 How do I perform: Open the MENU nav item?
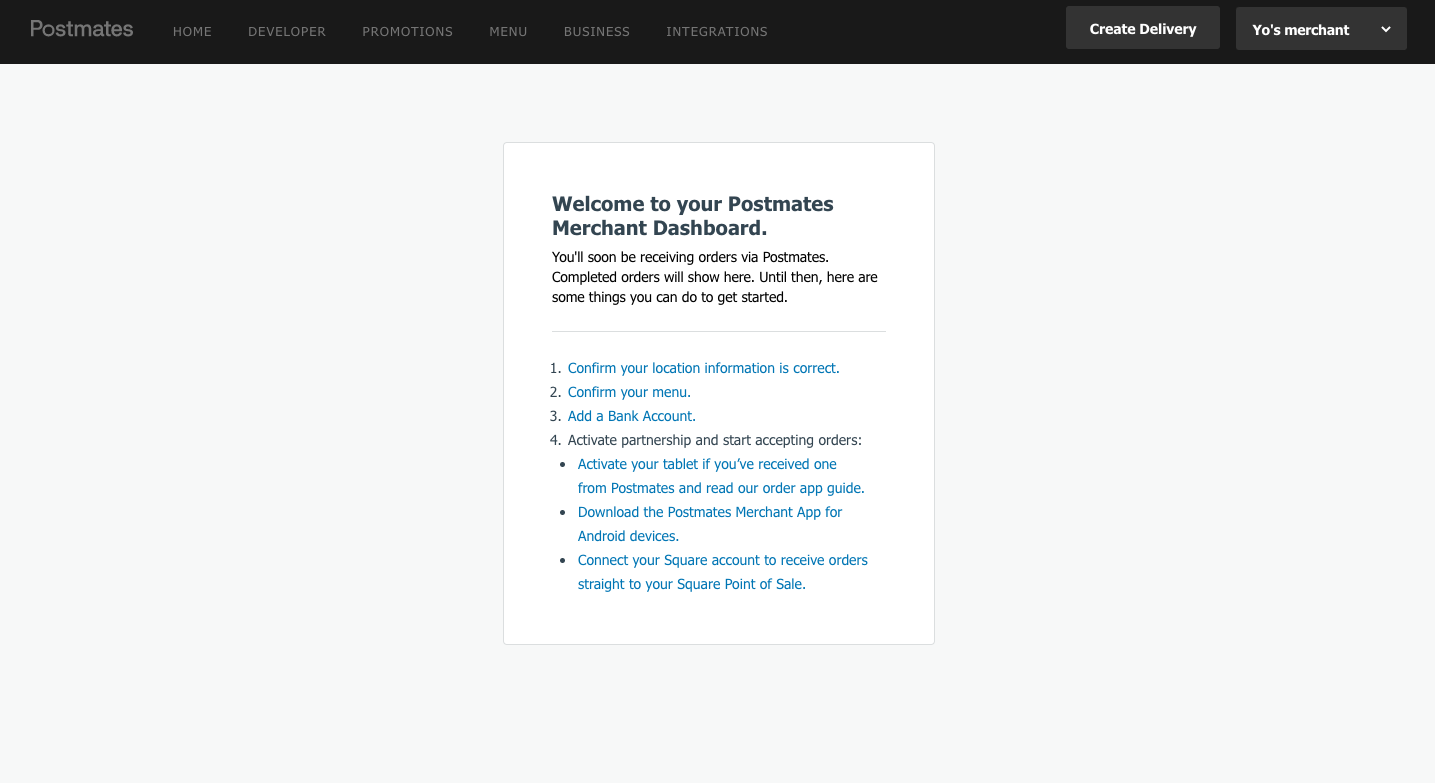click(x=508, y=32)
